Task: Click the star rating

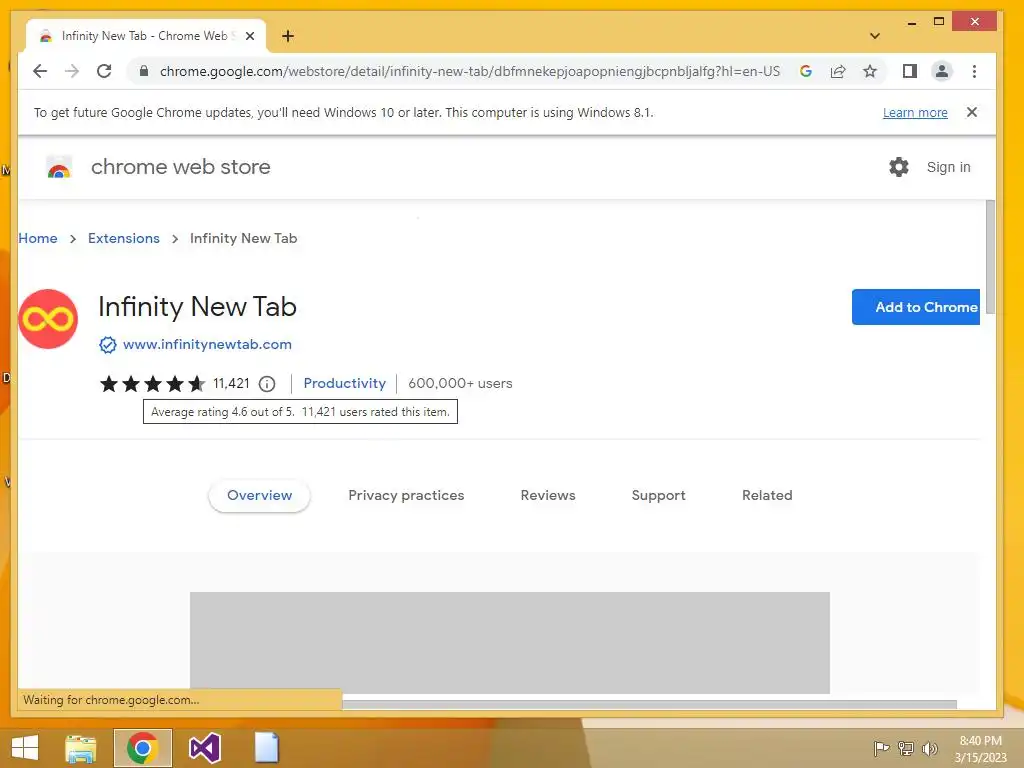Action: click(152, 383)
